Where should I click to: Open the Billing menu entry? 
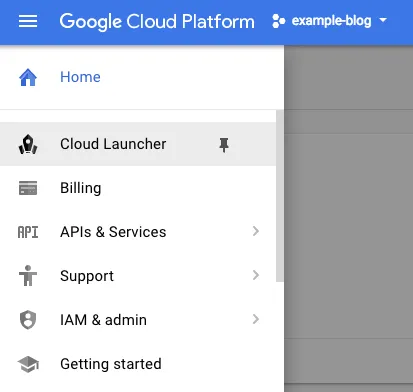pyautogui.click(x=138, y=188)
